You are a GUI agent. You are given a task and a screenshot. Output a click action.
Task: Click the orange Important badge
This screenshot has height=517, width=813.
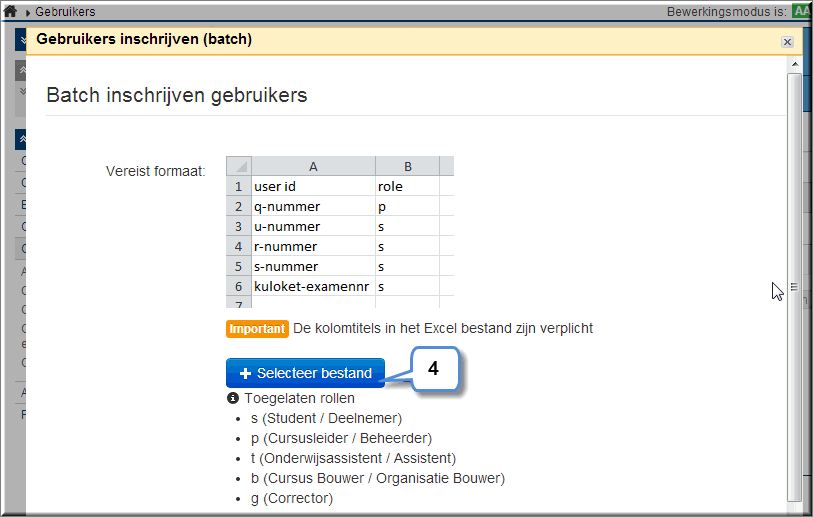coord(257,329)
